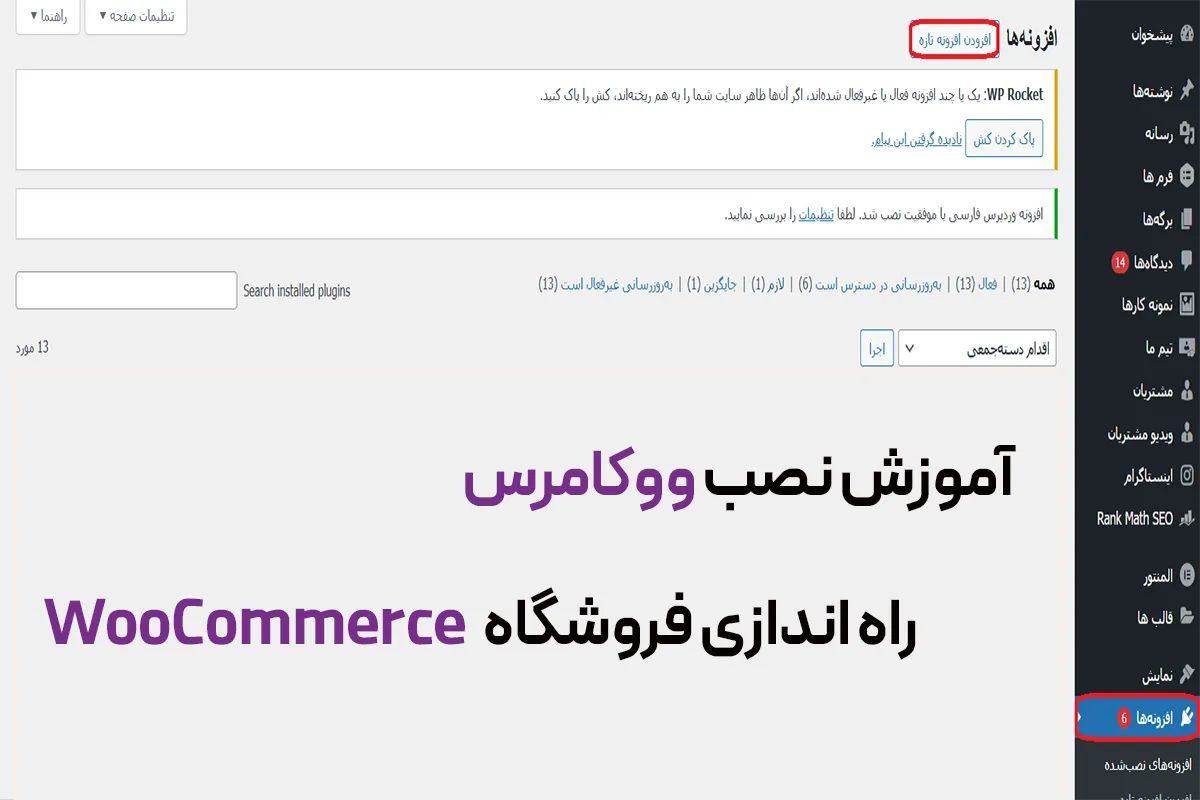
Task: Click the Rank Math SEO icon
Action: pos(1188,519)
